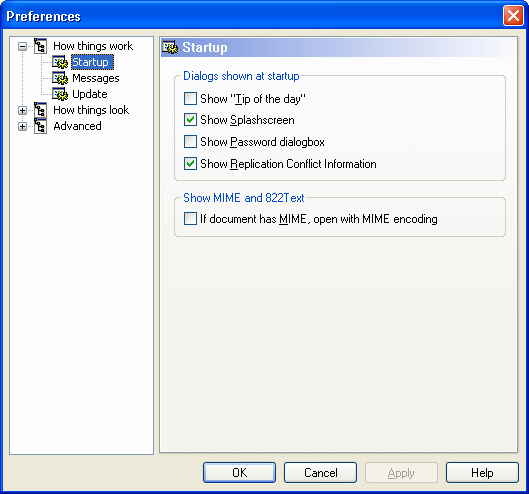This screenshot has height=494, width=529.
Task: Collapse the How things work node
Action: click(x=22, y=46)
